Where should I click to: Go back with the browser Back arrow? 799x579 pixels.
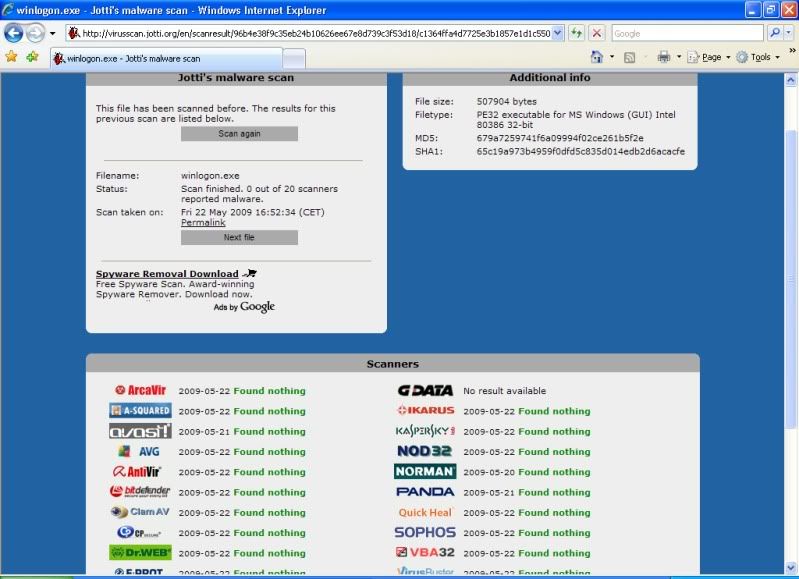click(14, 34)
